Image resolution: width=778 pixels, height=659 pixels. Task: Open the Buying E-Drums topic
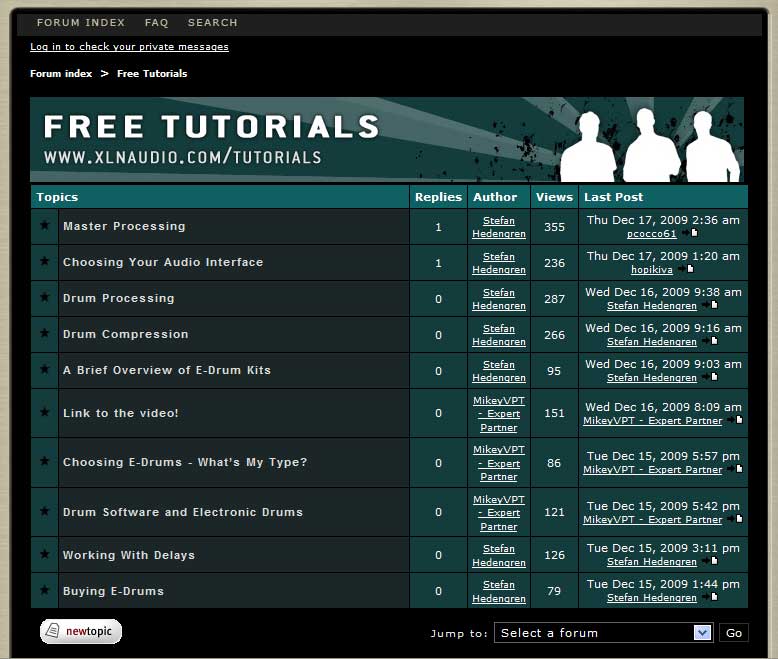click(x=113, y=591)
